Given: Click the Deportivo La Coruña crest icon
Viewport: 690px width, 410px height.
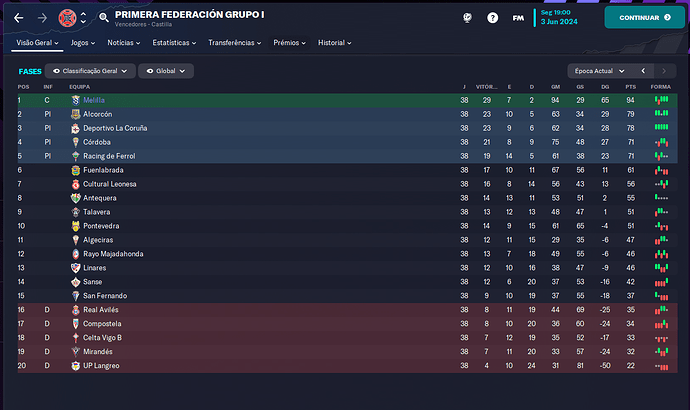Looking at the screenshot, I should 76,128.
